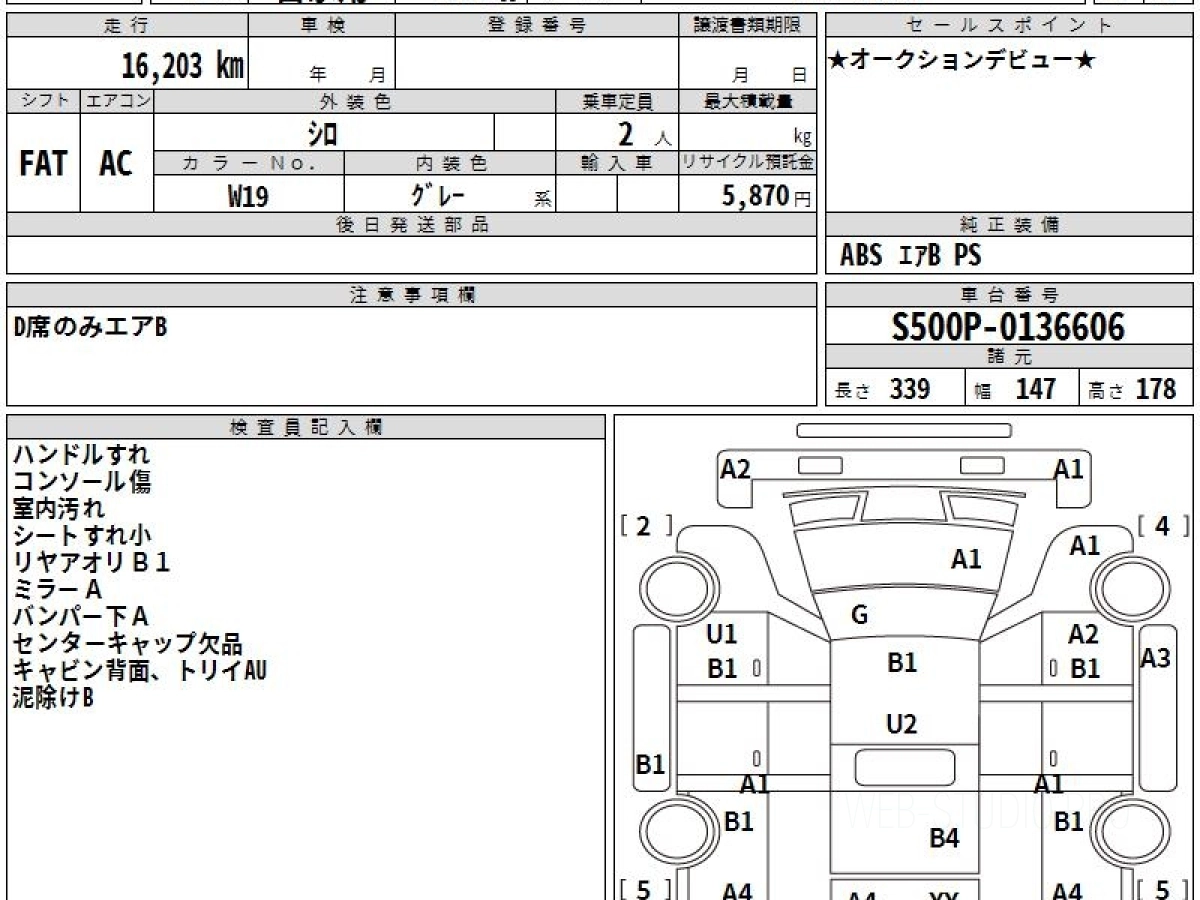Click the 走行 column header
Screen dimensions: 1200x900
pyautogui.click(x=126, y=26)
